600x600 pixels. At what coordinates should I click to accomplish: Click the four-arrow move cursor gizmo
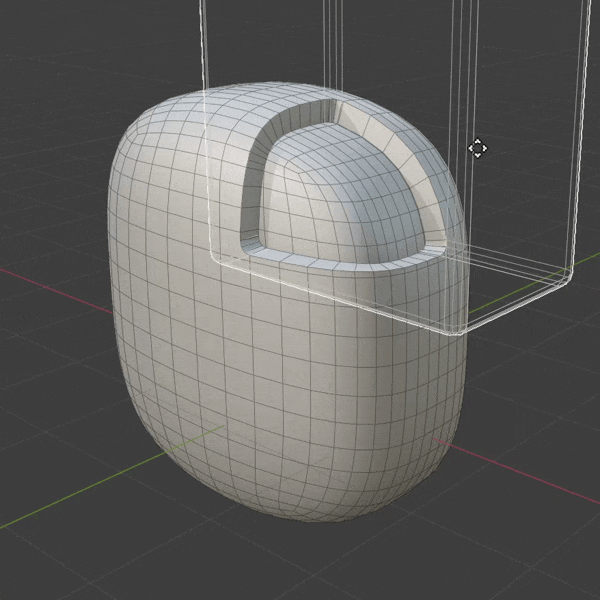click(x=478, y=149)
